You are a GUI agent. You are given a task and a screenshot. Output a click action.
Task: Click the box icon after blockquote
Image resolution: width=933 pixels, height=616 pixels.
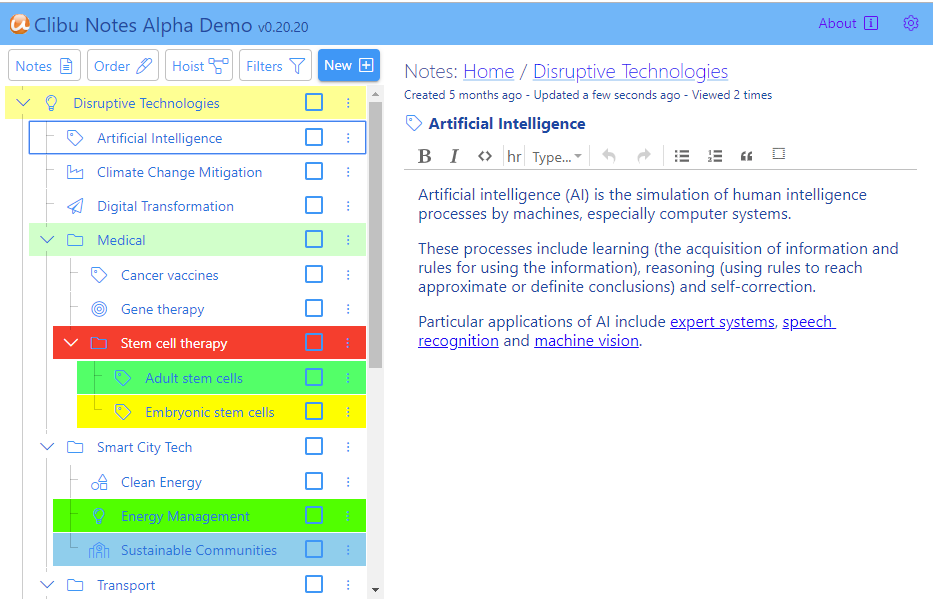(x=778, y=154)
